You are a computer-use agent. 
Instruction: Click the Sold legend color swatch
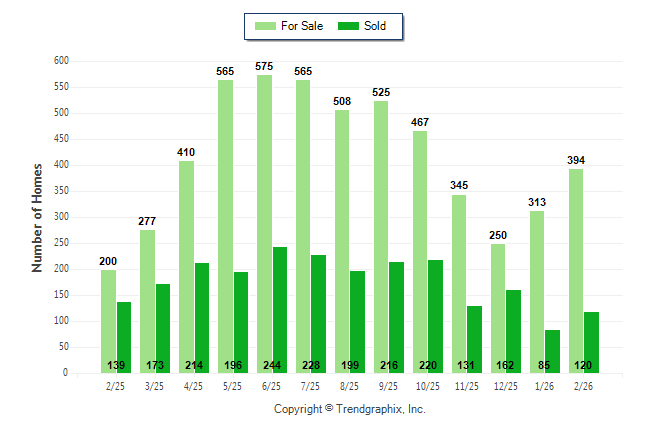(349, 26)
